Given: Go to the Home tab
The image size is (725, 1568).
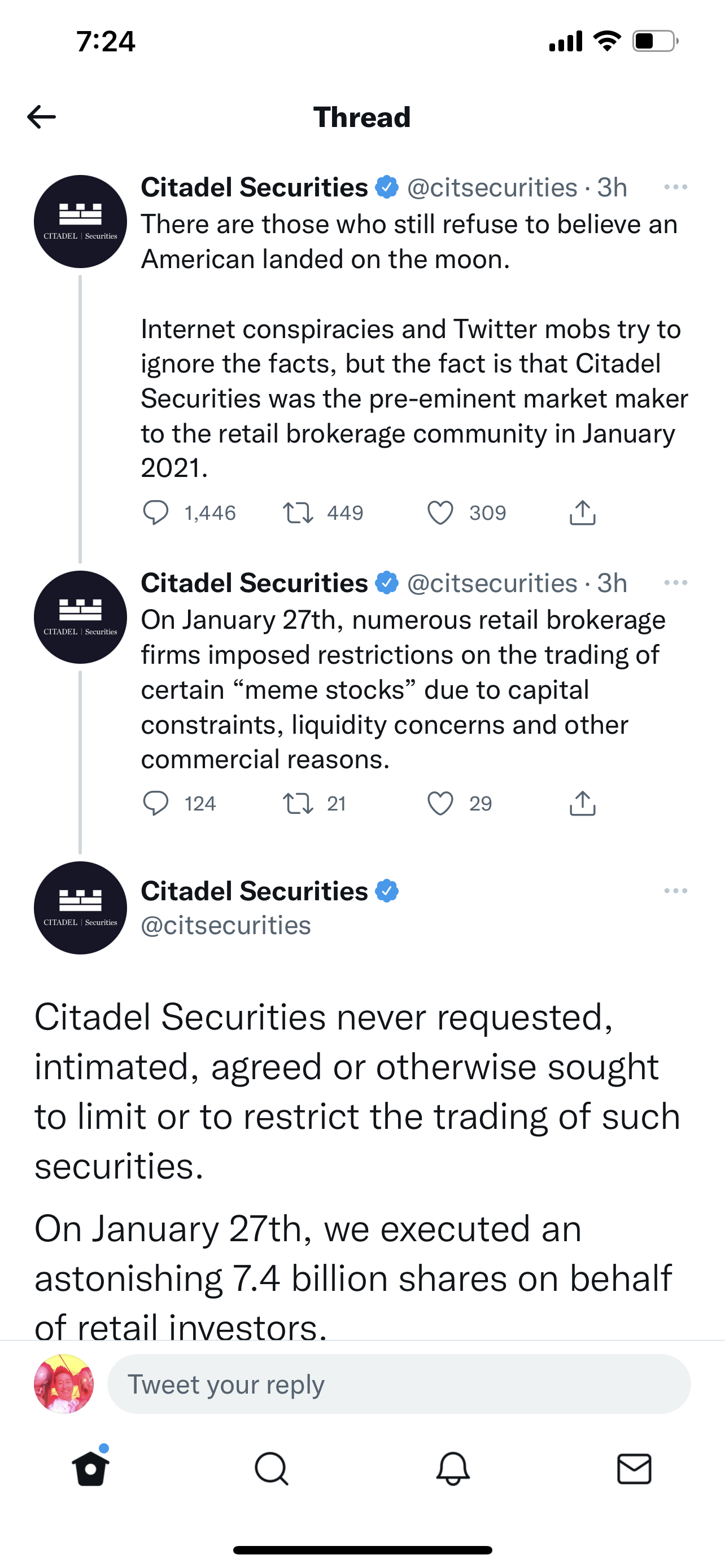Looking at the screenshot, I should 91,1469.
